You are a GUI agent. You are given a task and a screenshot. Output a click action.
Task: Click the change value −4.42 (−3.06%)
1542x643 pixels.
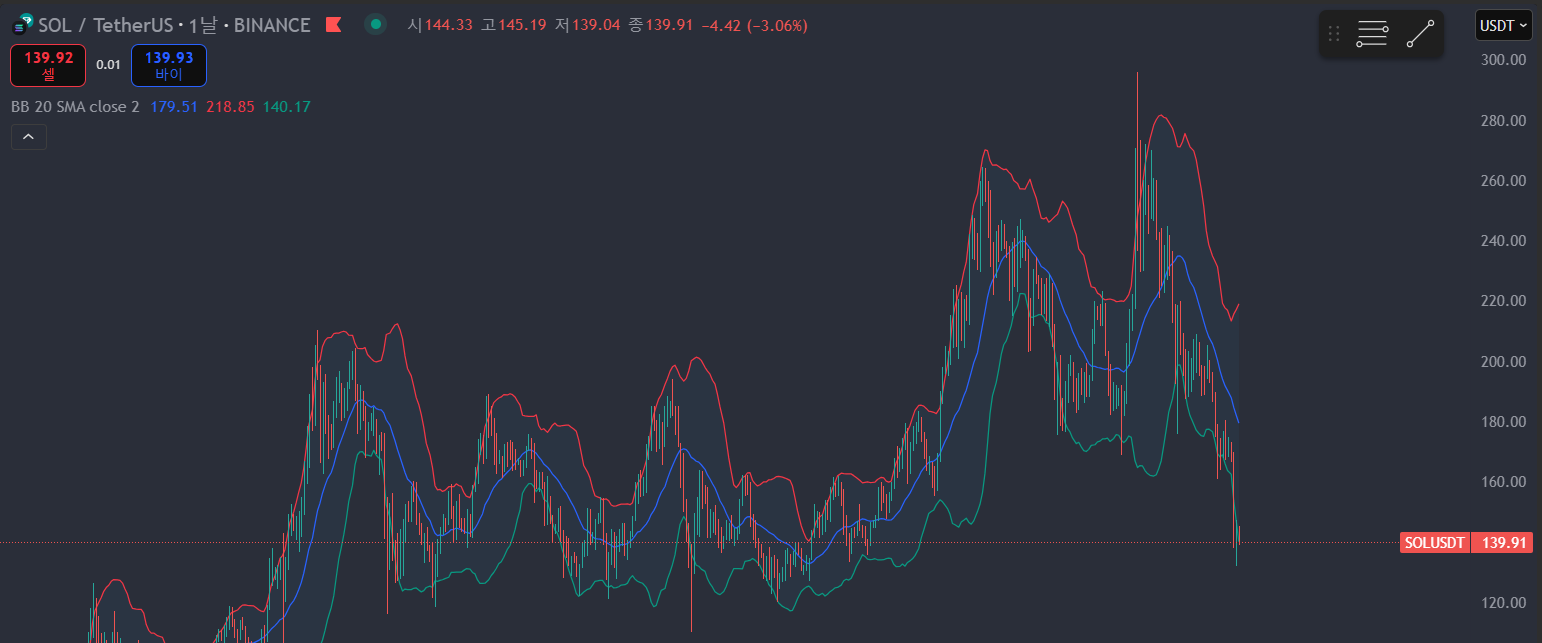click(754, 25)
